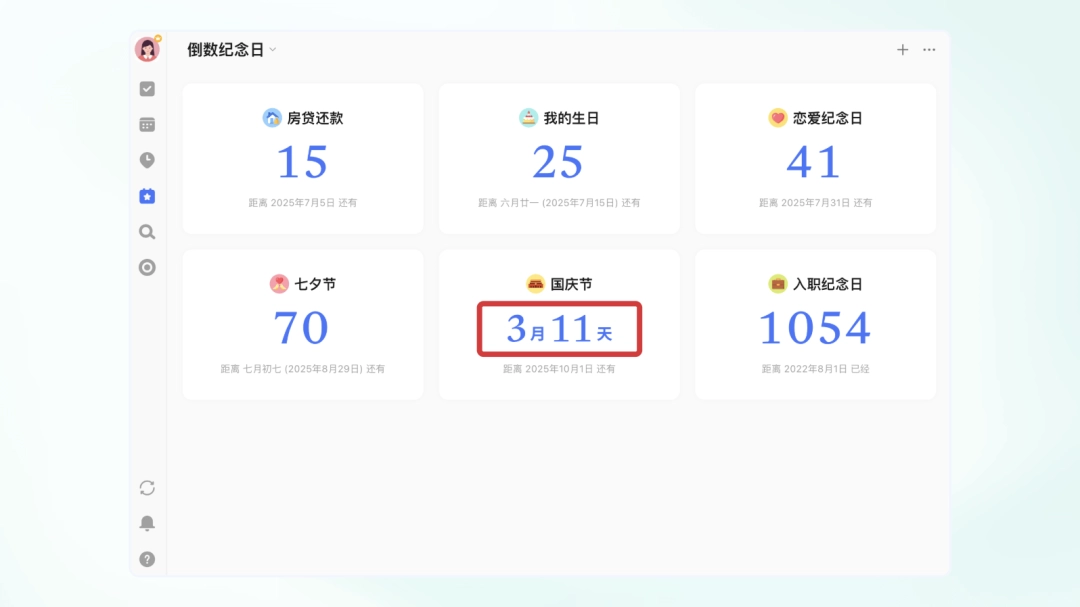Open the 恋爱纪念日 anniversary card
This screenshot has height=607, width=1080.
coord(815,158)
